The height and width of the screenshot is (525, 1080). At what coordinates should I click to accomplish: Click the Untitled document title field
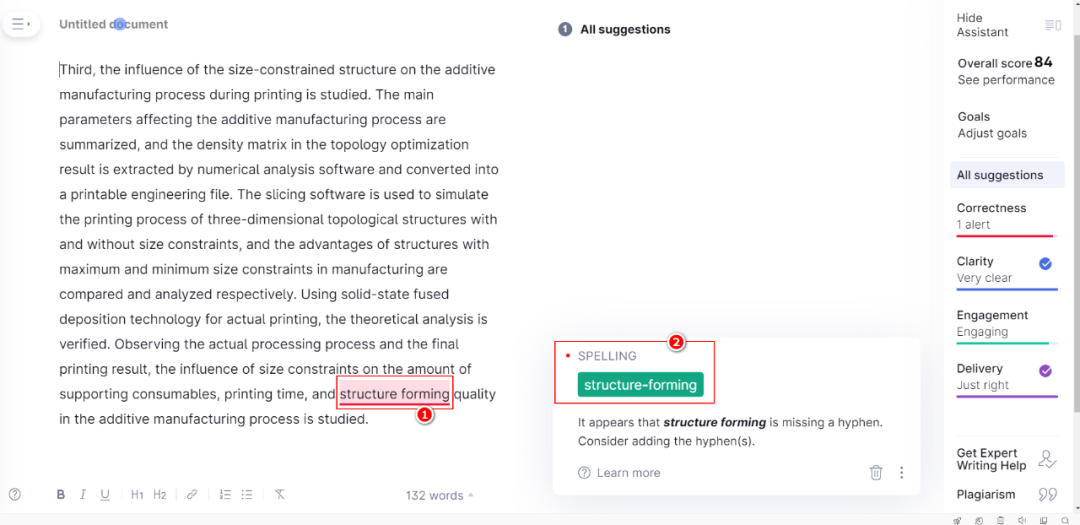pyautogui.click(x=114, y=24)
